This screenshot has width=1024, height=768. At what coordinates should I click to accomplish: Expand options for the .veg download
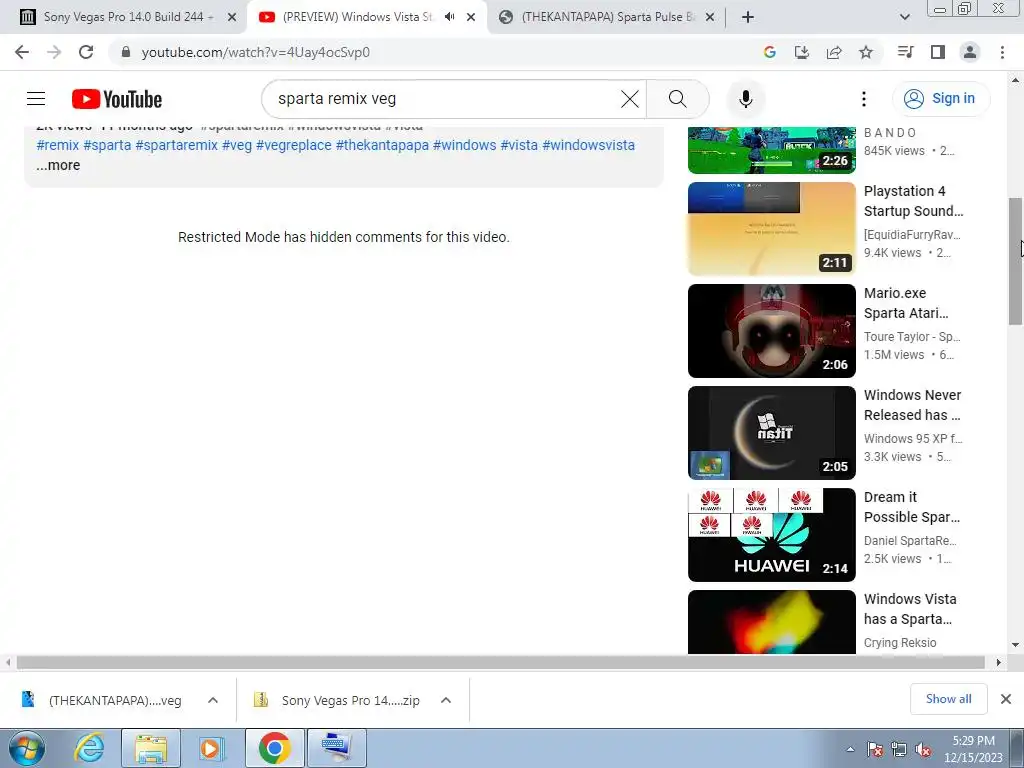pyautogui.click(x=213, y=700)
